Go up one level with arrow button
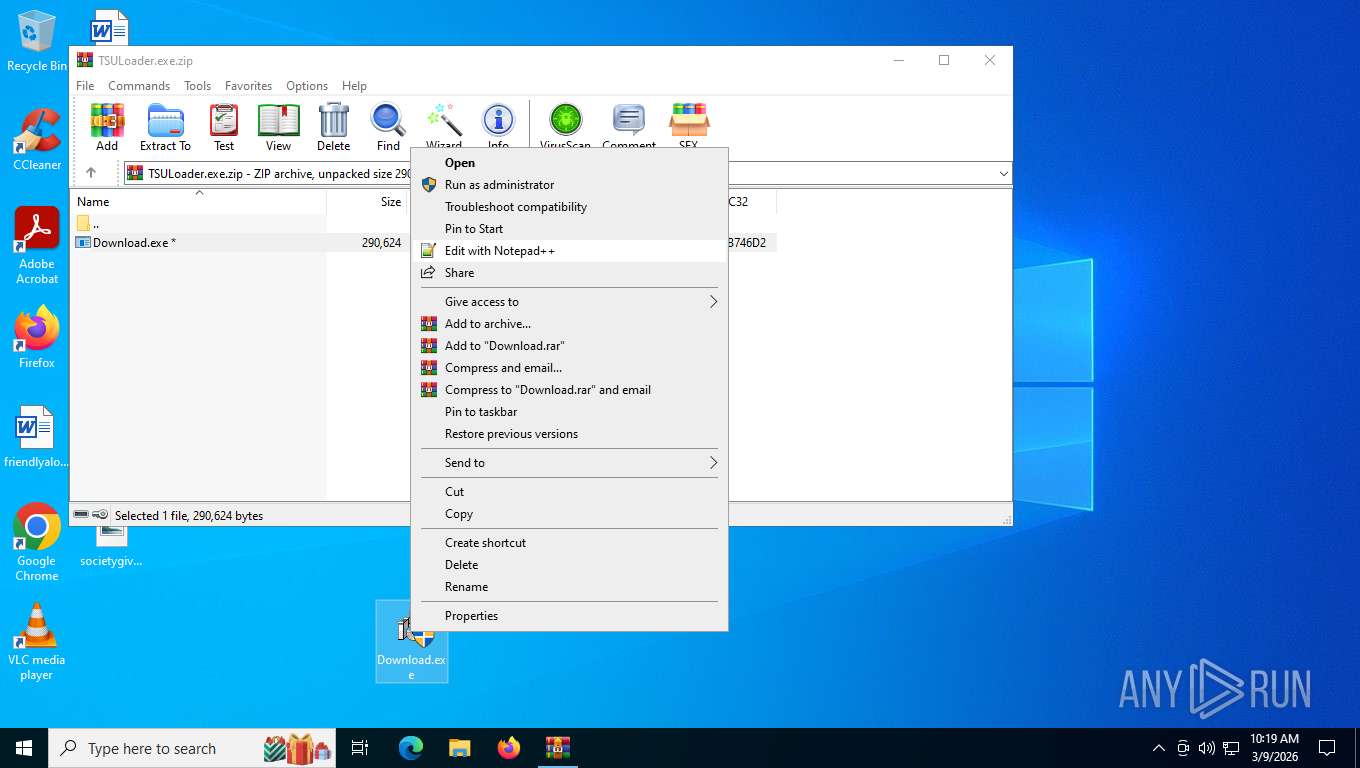This screenshot has width=1360, height=768. pyautogui.click(x=91, y=173)
